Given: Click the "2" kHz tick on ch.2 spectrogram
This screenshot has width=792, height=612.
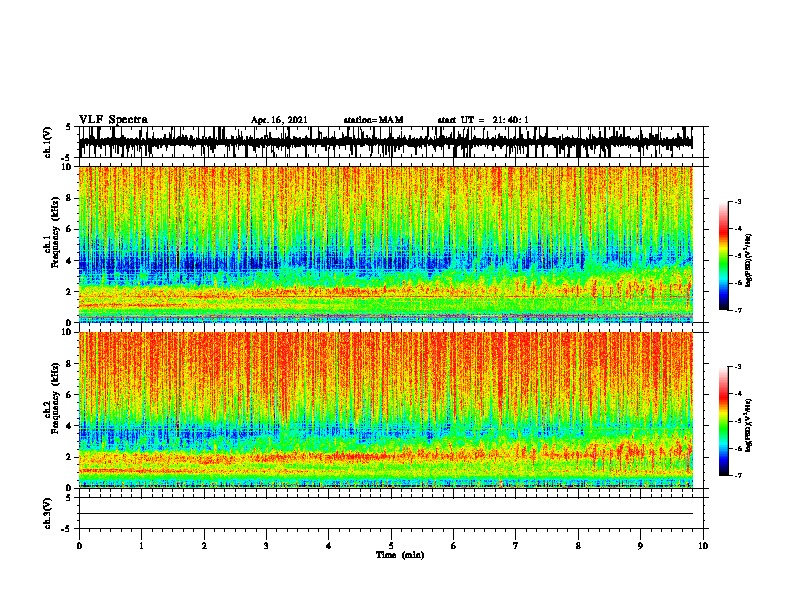Looking at the screenshot, I should (70, 457).
